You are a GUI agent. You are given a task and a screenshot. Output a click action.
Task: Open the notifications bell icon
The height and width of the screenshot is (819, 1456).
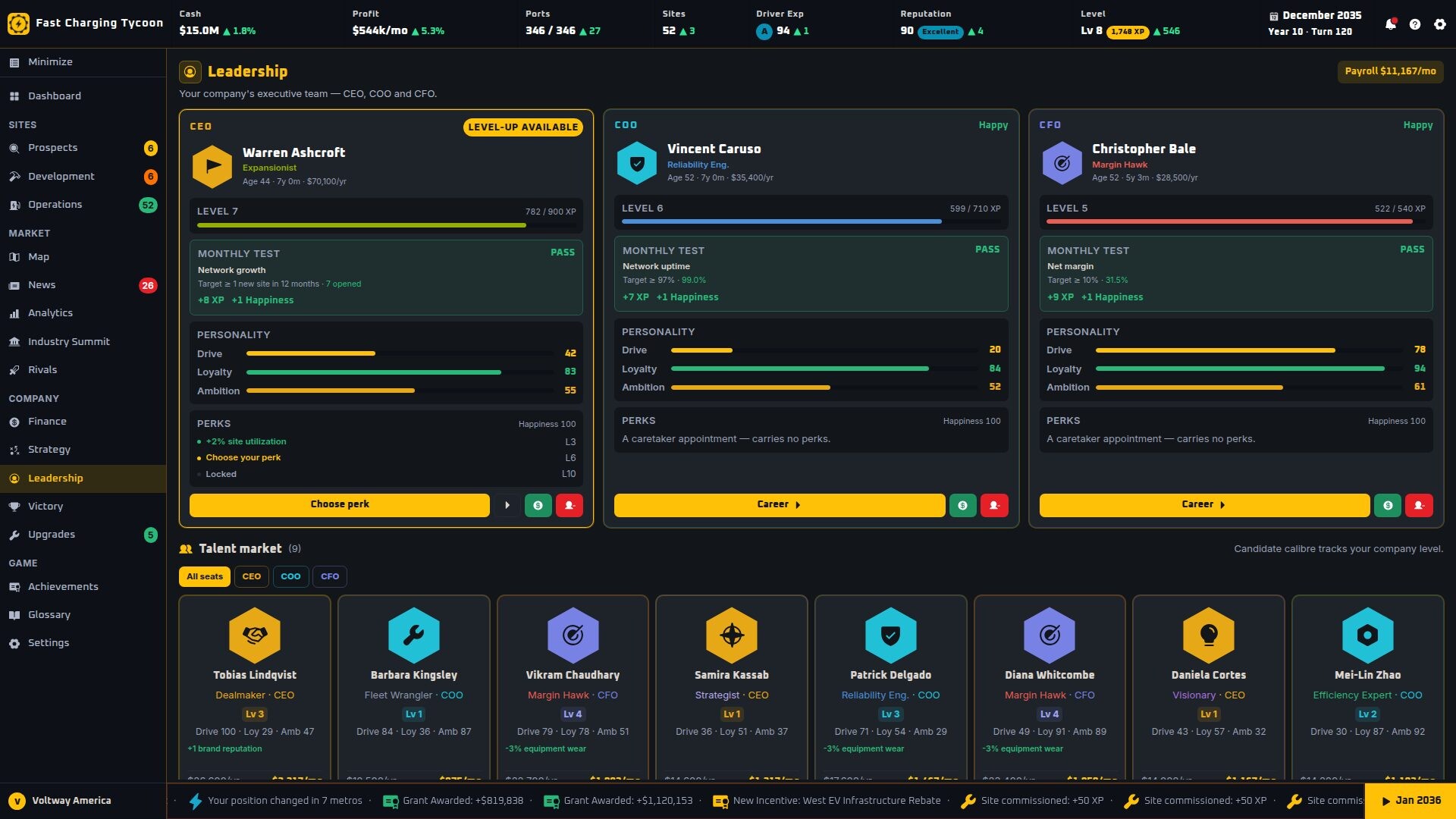click(x=1391, y=24)
